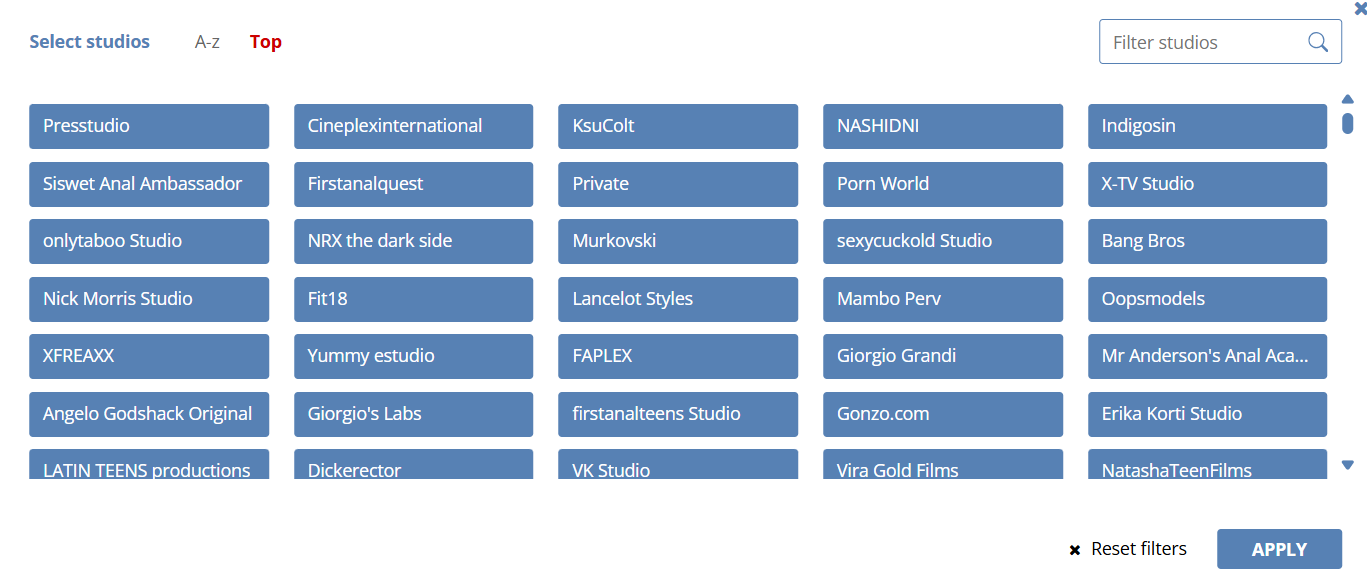This screenshot has width=1367, height=584.
Task: Select the X-TV Studio filter
Action: pos(1207,184)
